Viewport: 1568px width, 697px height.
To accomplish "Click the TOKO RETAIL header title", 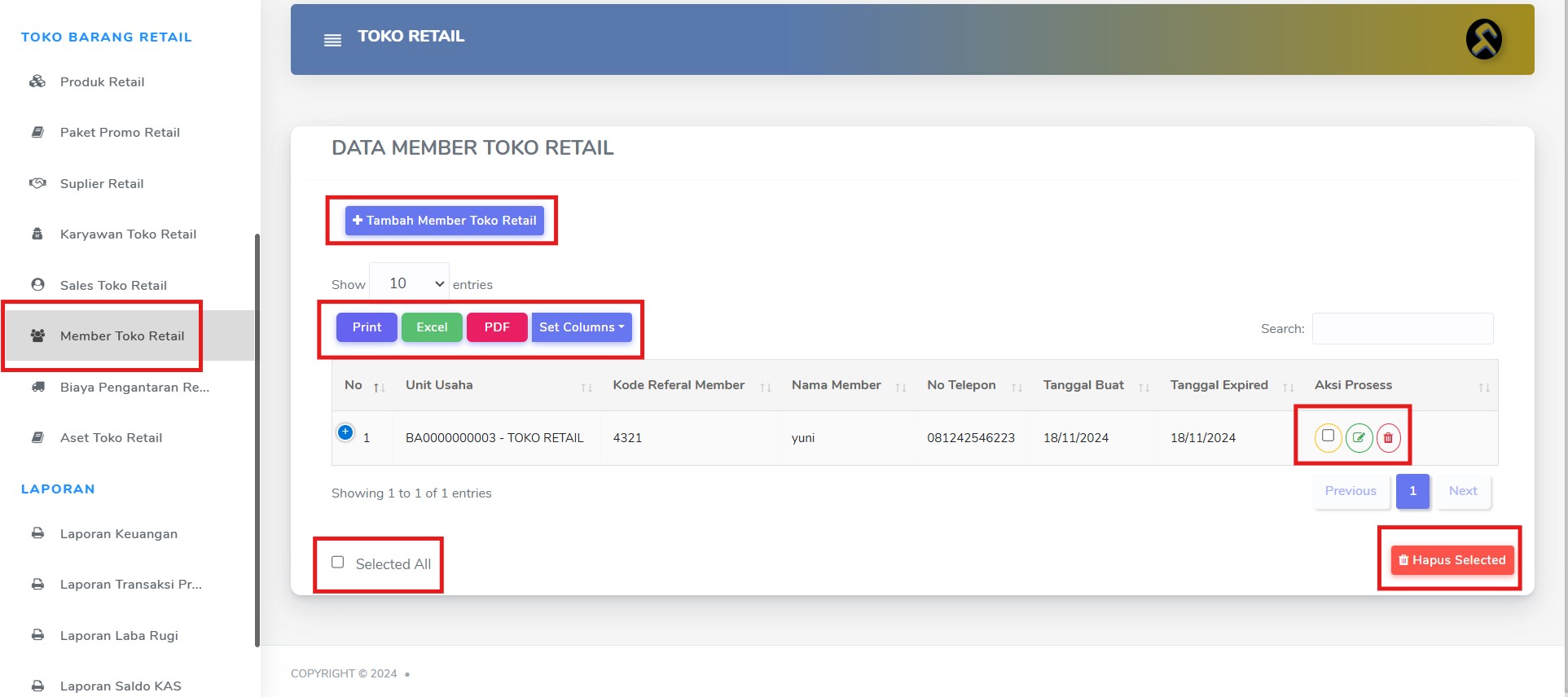I will pyautogui.click(x=411, y=36).
